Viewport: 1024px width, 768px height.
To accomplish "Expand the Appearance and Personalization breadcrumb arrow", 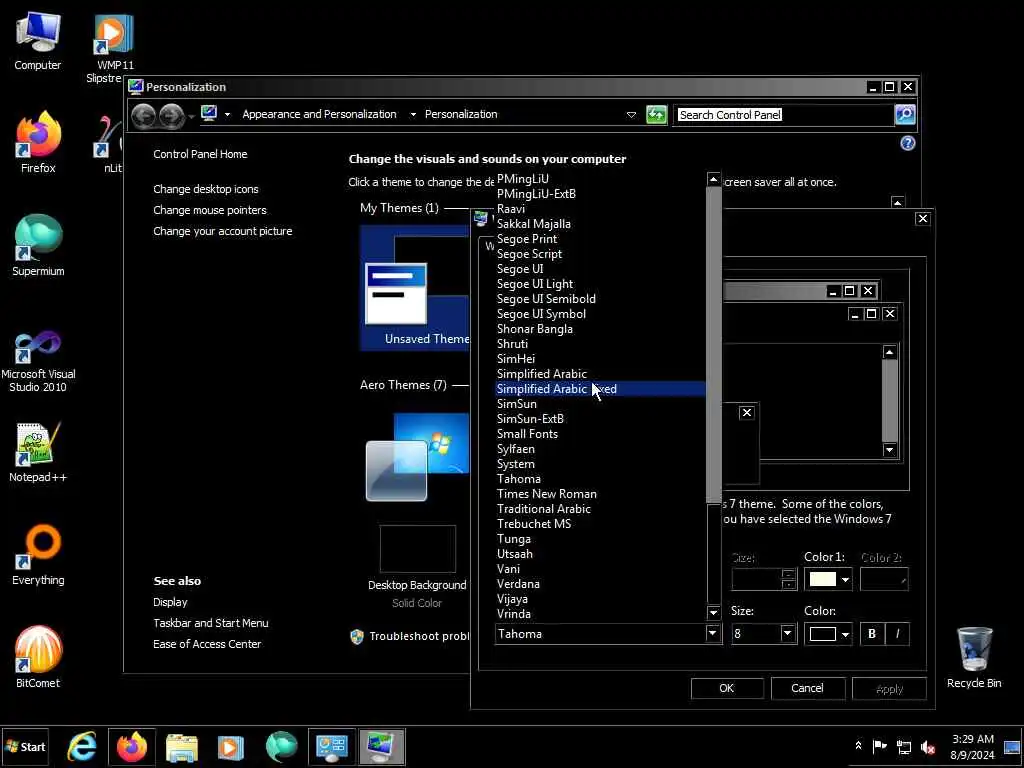I will click(x=413, y=115).
